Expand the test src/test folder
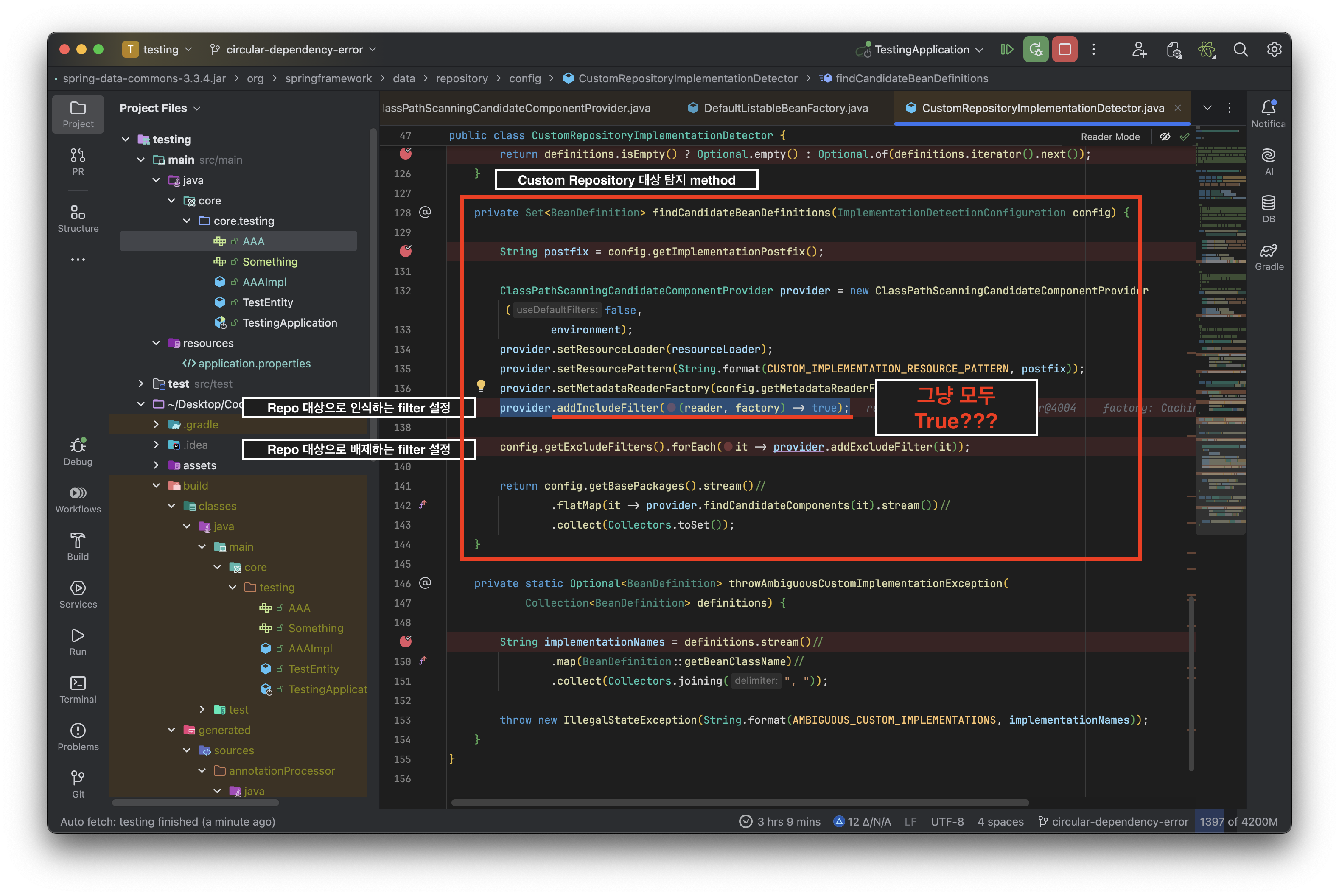Image resolution: width=1339 pixels, height=896 pixels. tap(141, 384)
